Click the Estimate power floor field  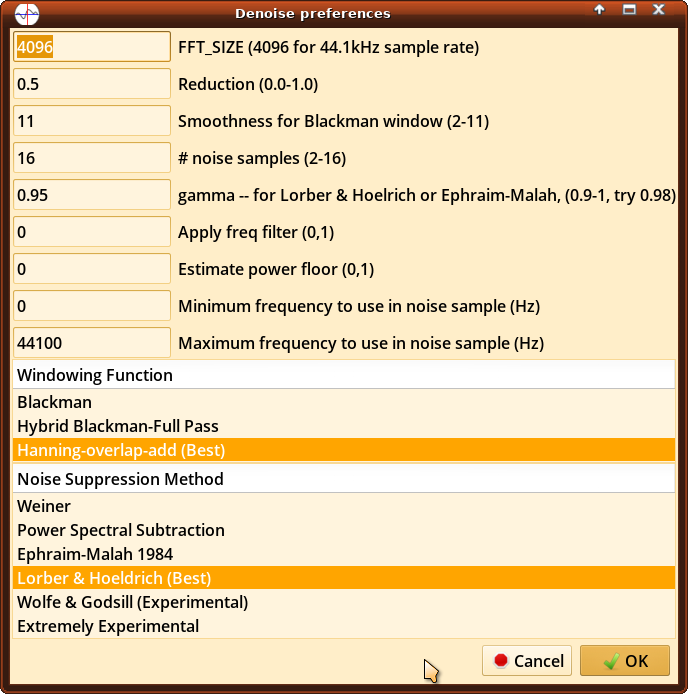92,269
